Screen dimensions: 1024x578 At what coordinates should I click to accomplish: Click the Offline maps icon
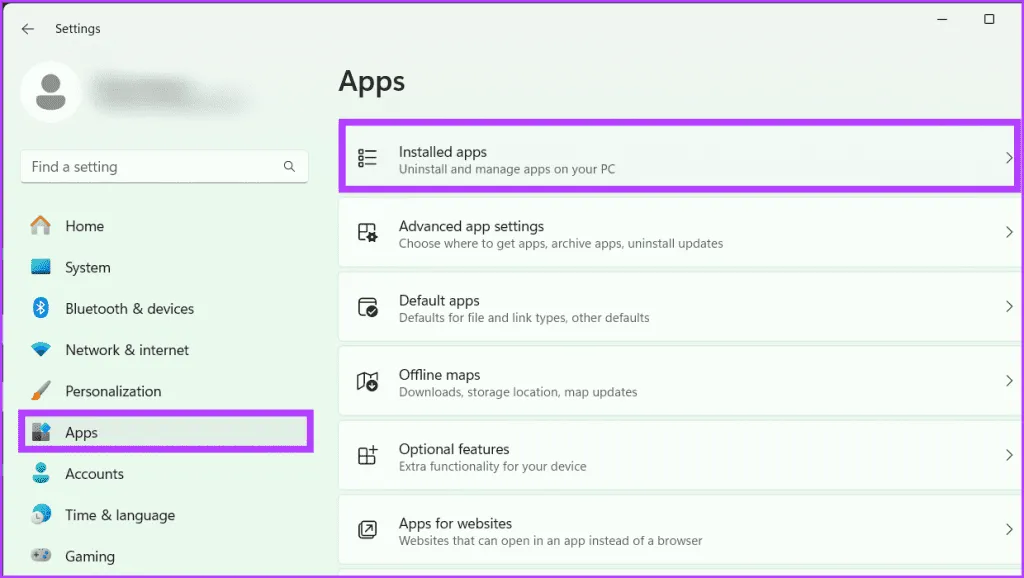click(x=368, y=382)
